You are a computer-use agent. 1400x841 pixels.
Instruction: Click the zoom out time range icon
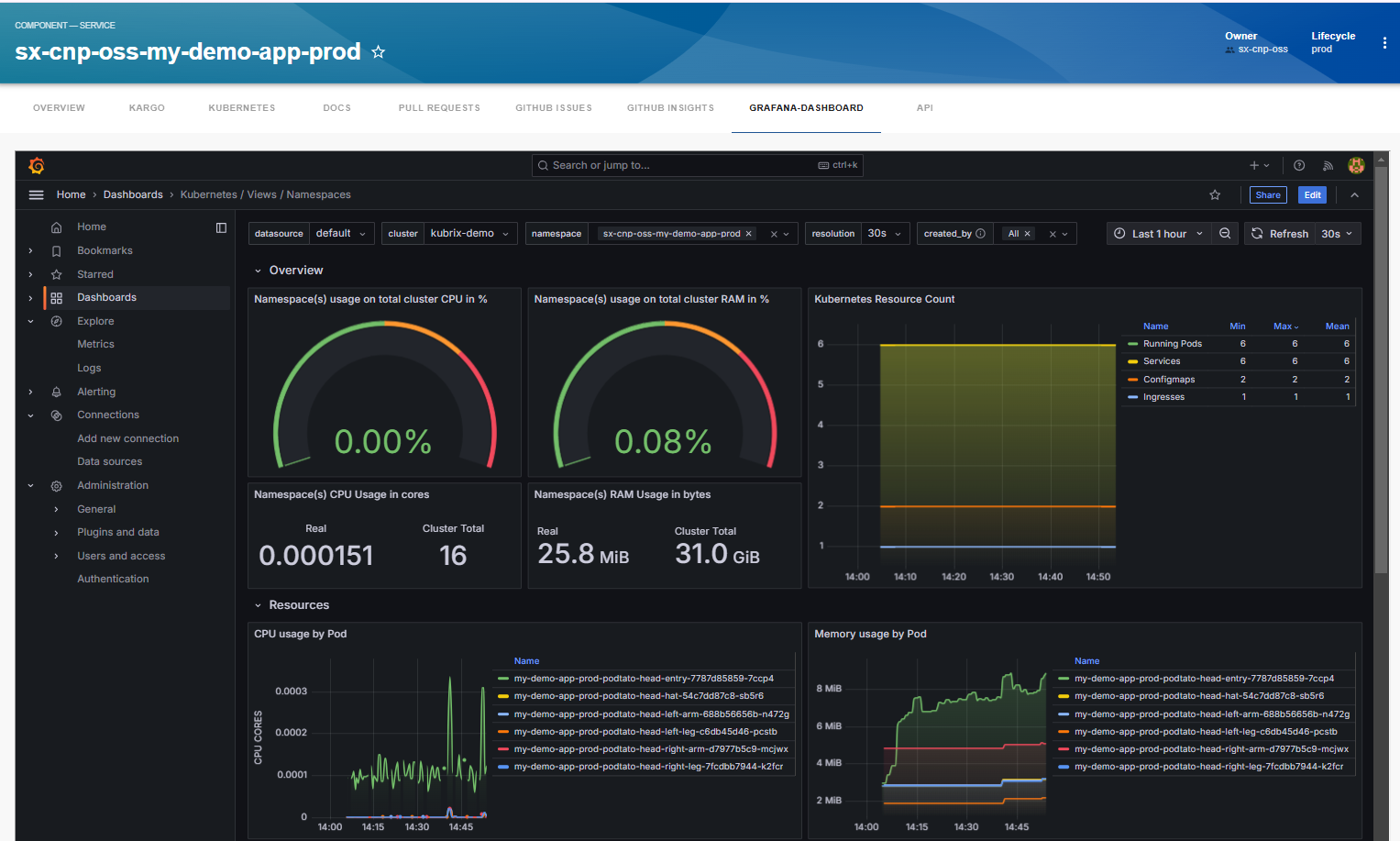[1225, 234]
